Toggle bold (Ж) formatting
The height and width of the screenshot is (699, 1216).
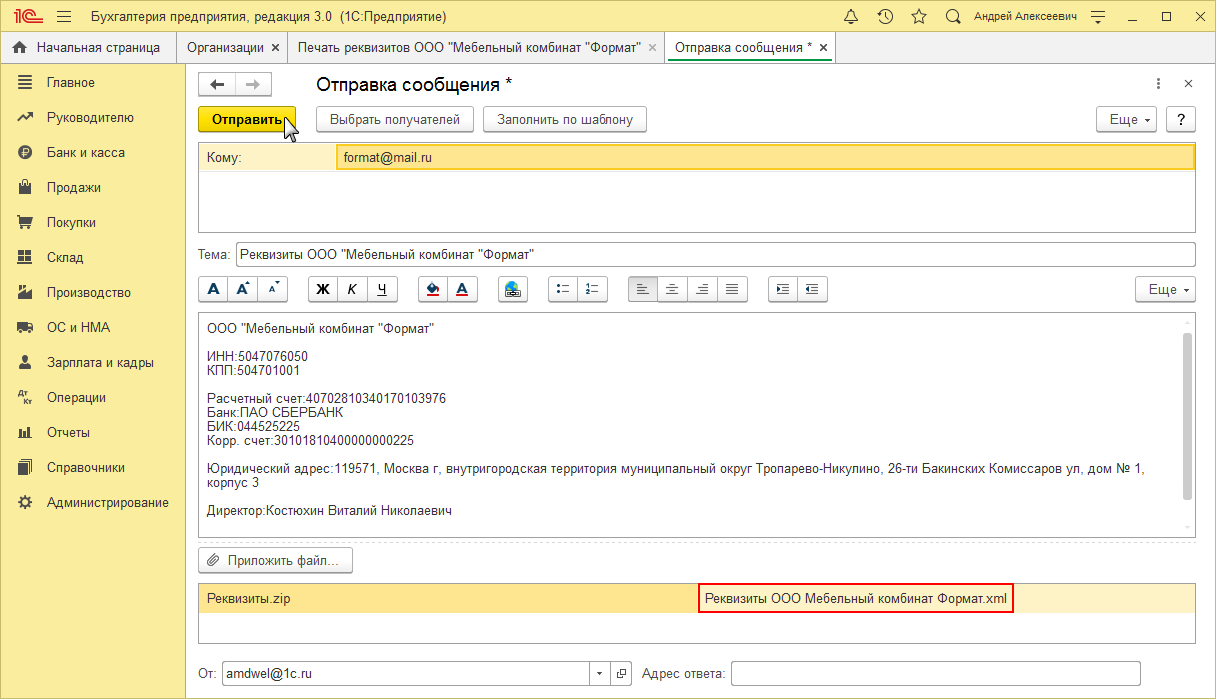322,289
